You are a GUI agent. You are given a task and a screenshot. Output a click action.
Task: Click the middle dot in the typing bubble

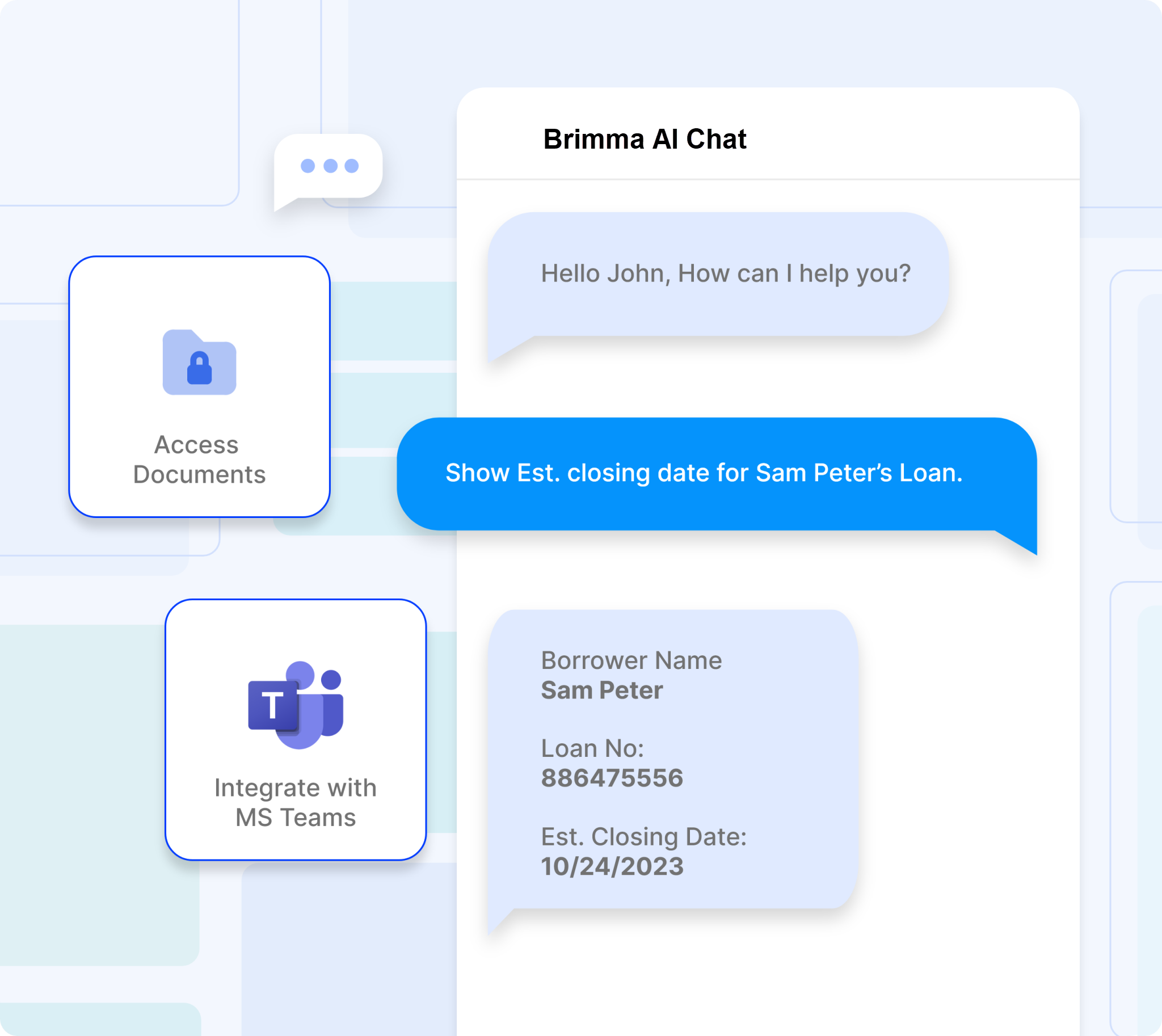tap(330, 166)
